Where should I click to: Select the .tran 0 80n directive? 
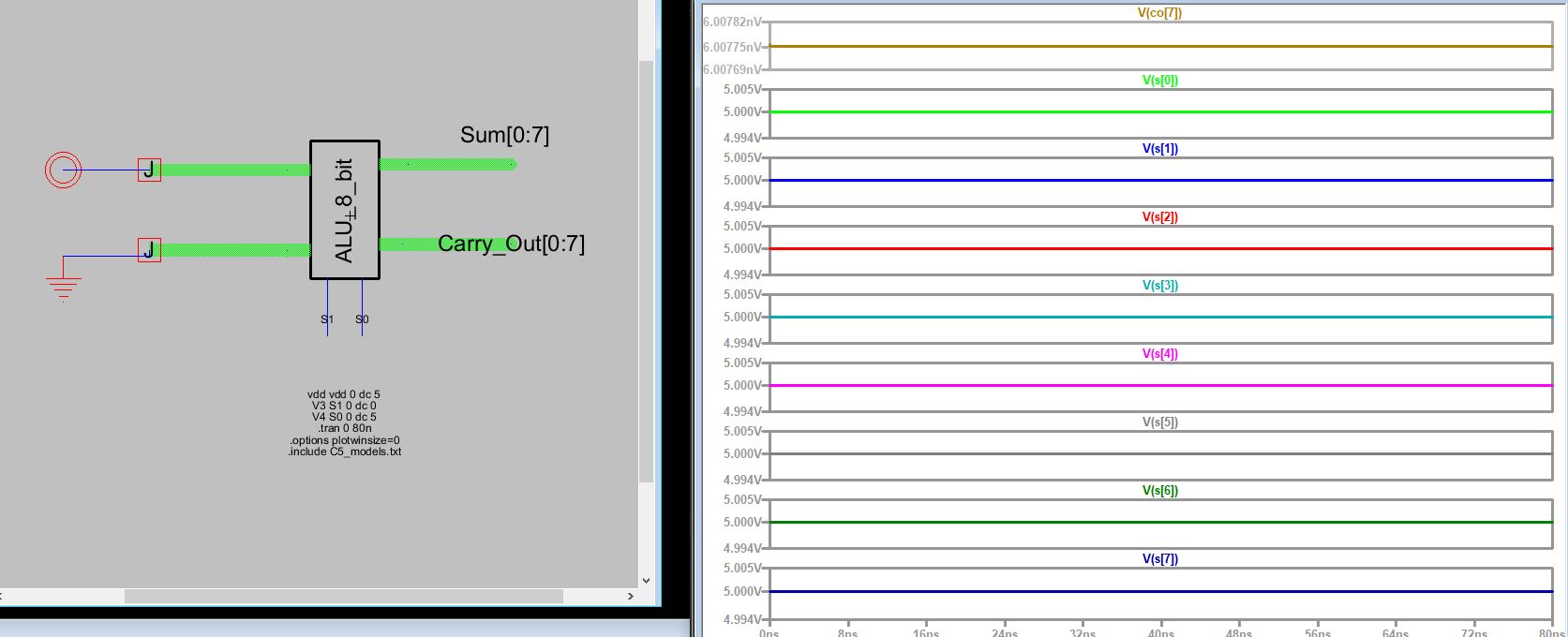(x=344, y=428)
